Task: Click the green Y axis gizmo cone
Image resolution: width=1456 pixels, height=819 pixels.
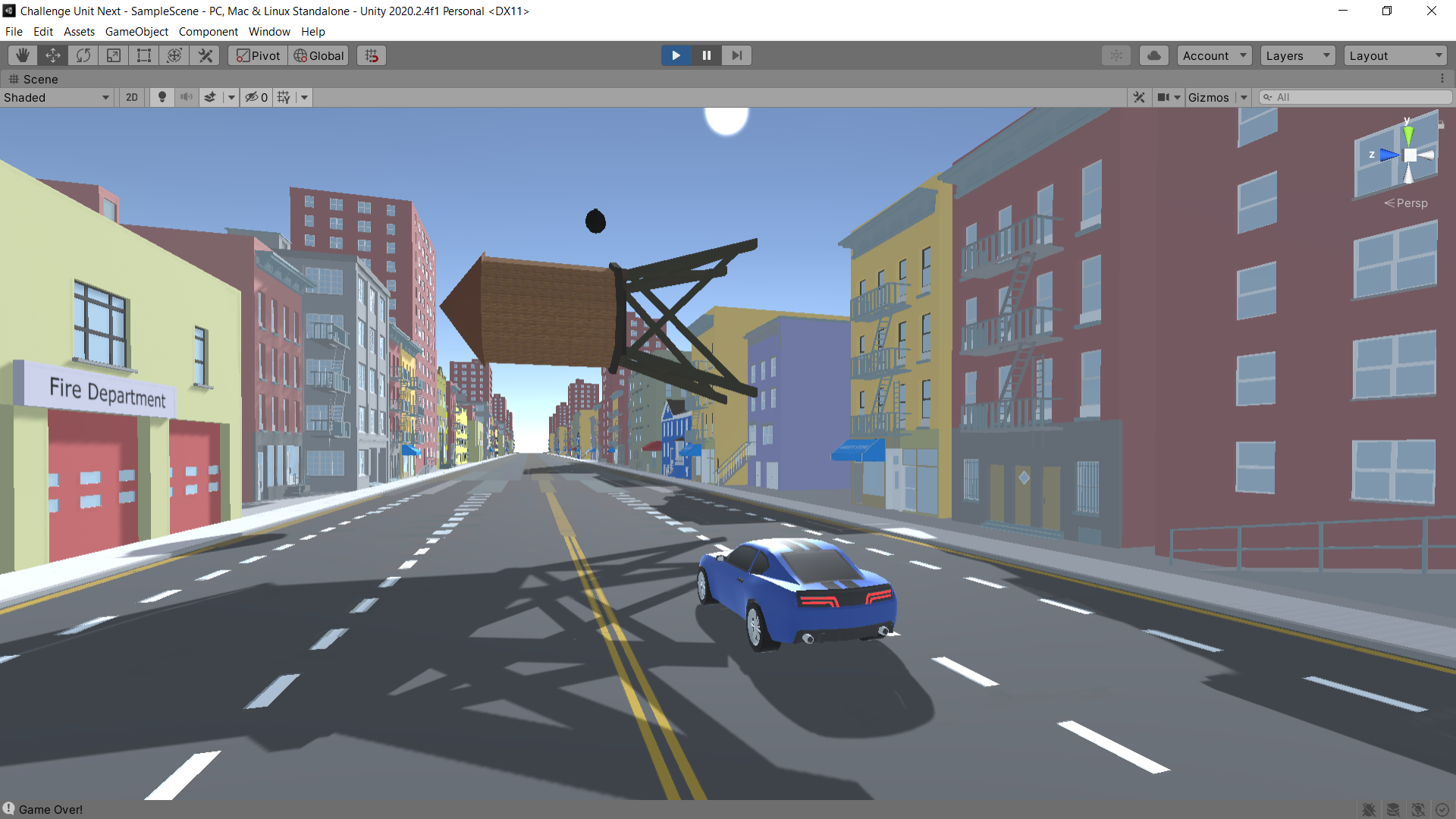Action: tap(1408, 135)
